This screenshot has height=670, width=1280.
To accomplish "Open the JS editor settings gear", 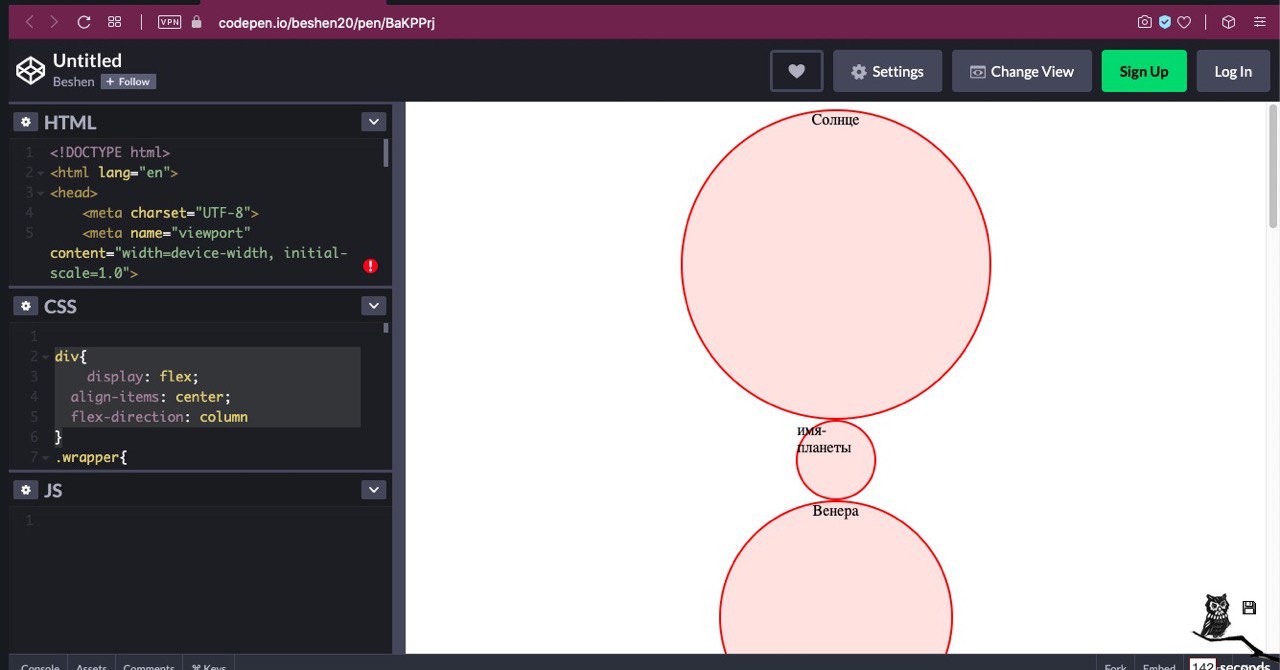I will coord(25,490).
